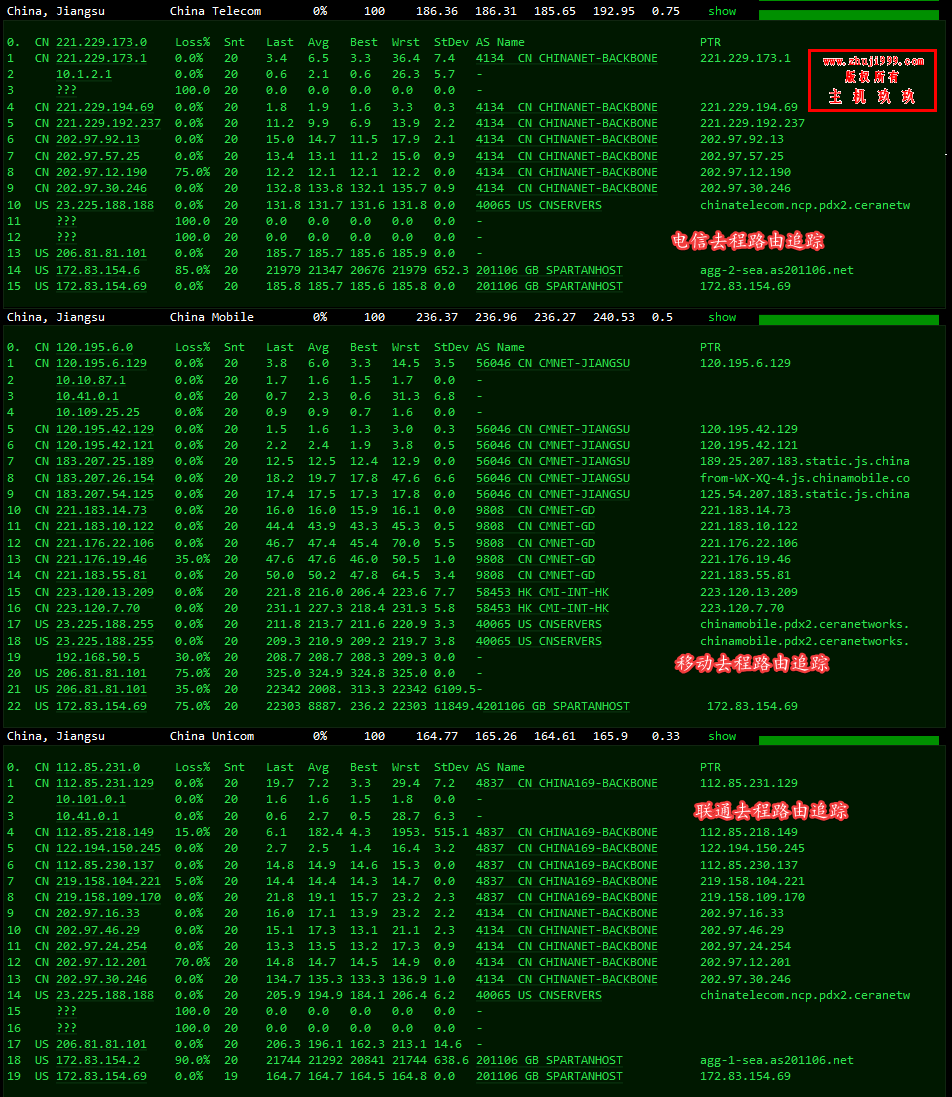Screen dimensions: 952x1097
Task: Click the red 联通去程路由追踪 label
Action: [771, 810]
